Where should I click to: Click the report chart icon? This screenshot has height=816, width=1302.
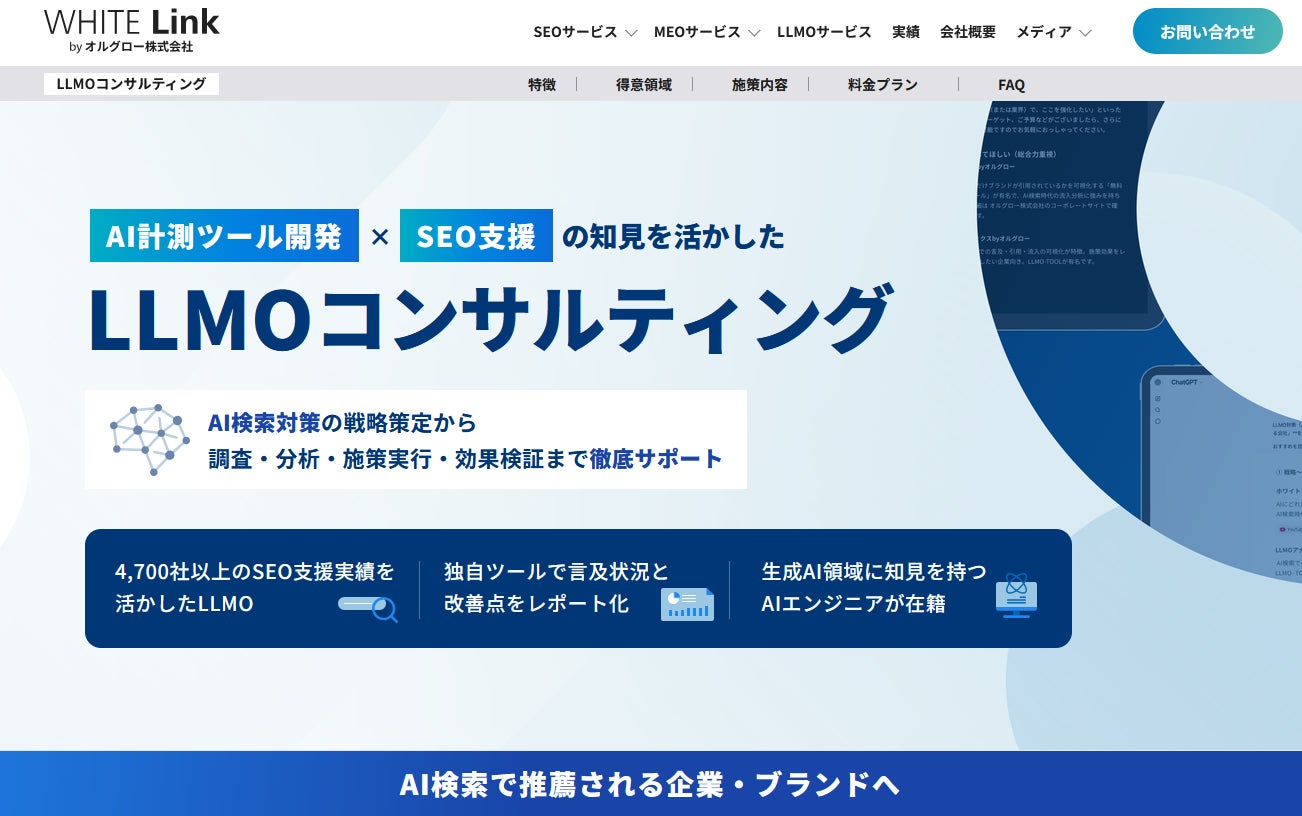[687, 604]
